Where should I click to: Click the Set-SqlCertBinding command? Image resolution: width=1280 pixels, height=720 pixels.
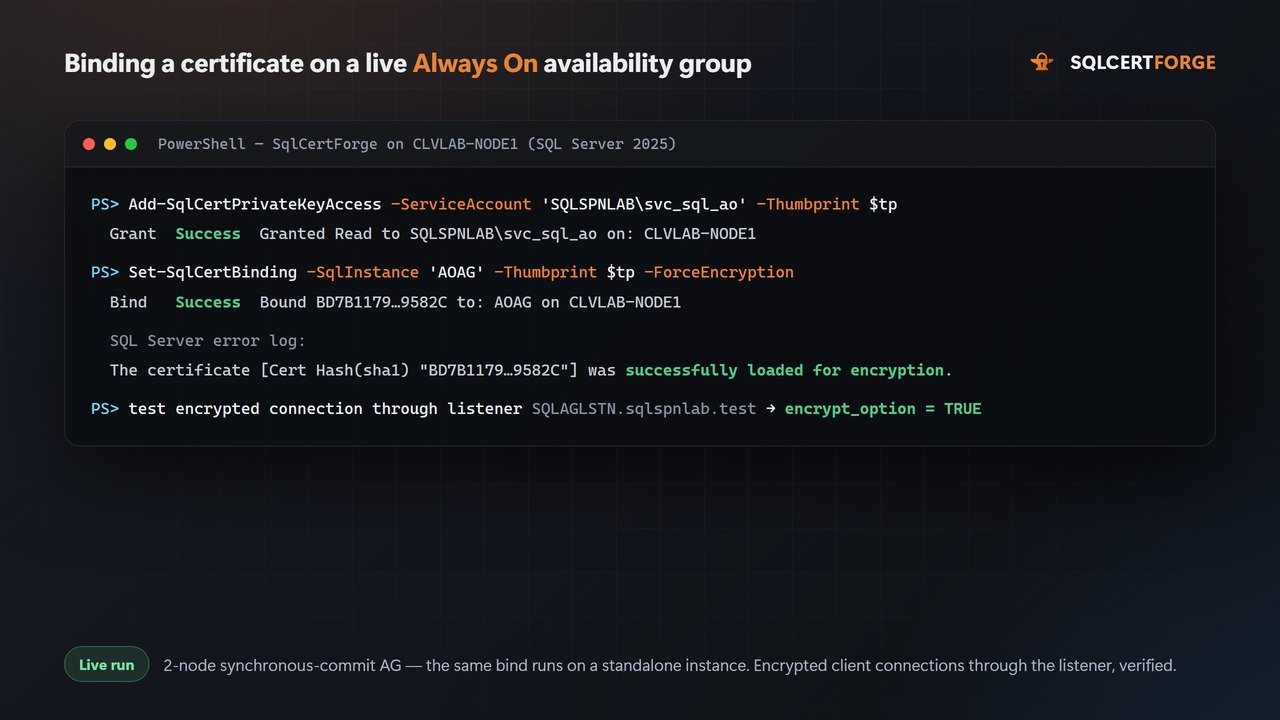point(213,272)
